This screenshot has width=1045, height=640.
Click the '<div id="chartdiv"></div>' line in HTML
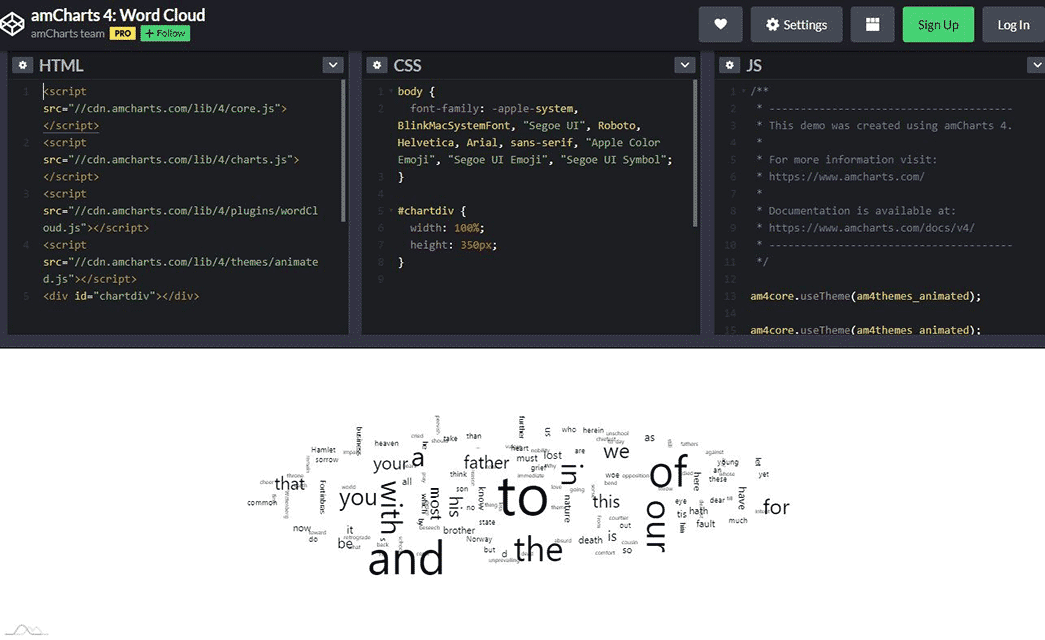click(121, 296)
